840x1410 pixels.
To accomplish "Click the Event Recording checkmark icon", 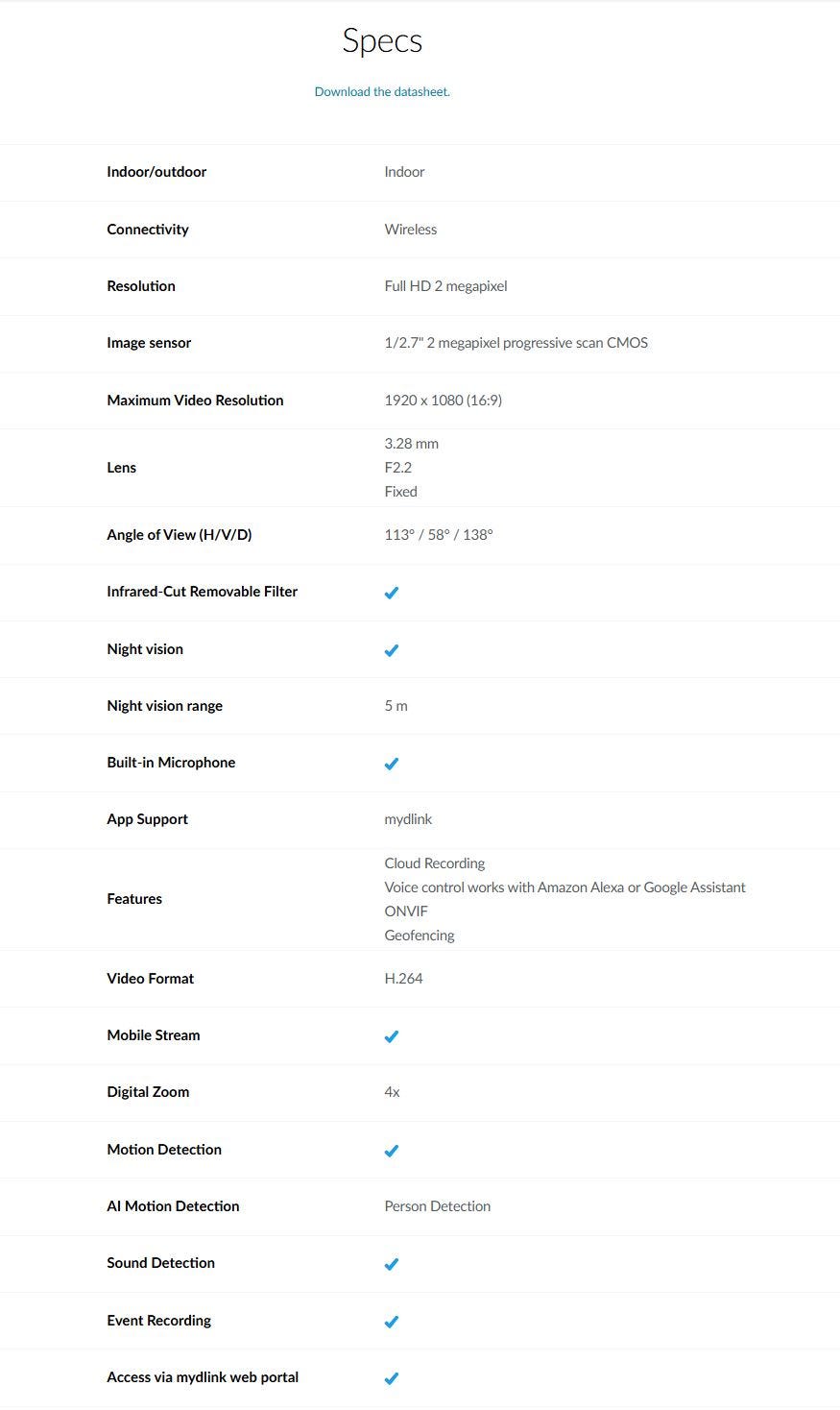I will (391, 1322).
